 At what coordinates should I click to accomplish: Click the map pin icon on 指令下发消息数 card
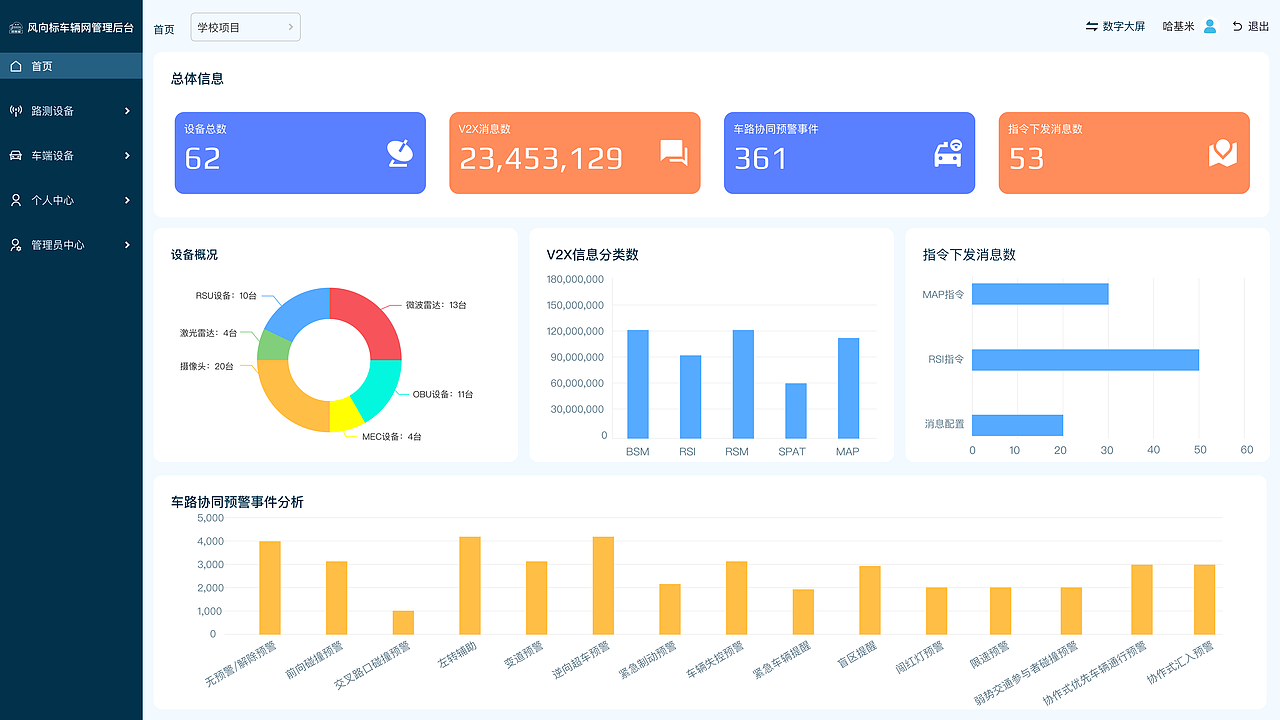(1223, 153)
